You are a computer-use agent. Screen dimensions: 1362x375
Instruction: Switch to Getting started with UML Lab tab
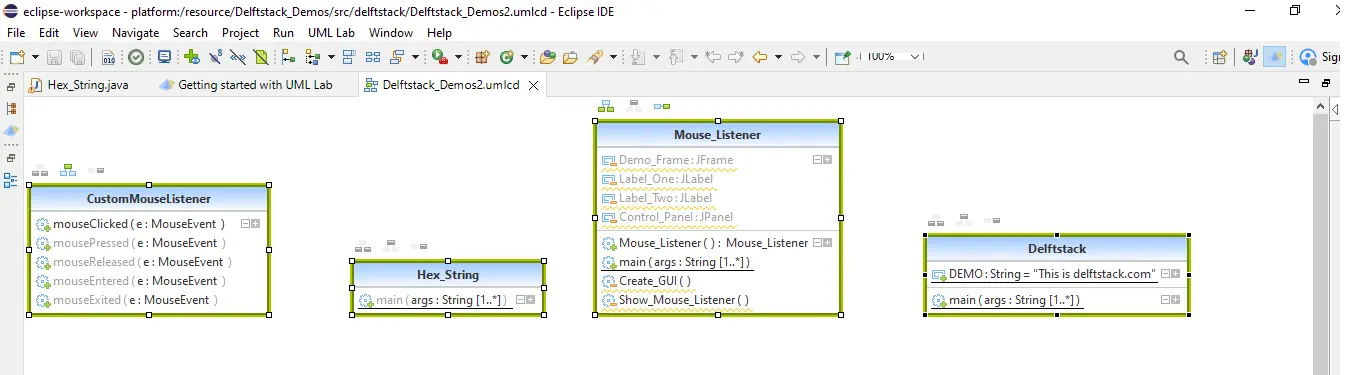click(x=245, y=85)
